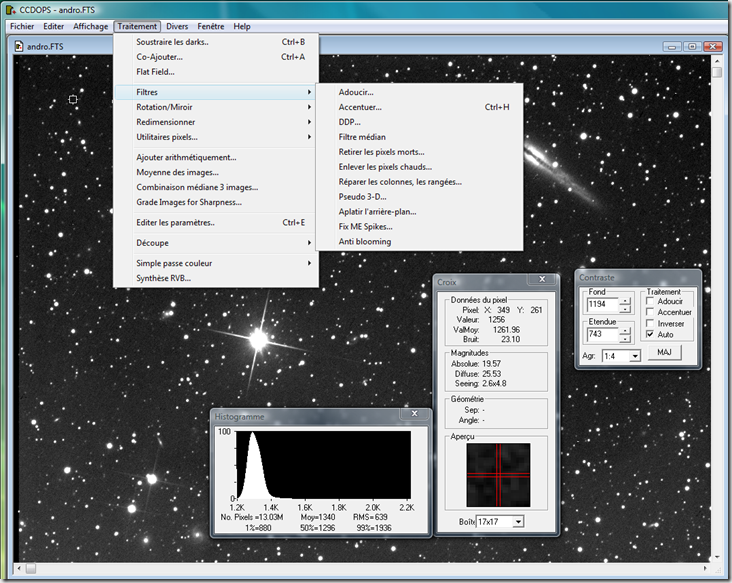Viewport: 732px width, 583px height.
Task: Choose Réparer les colonnes, les rangées
Action: [x=419, y=182]
